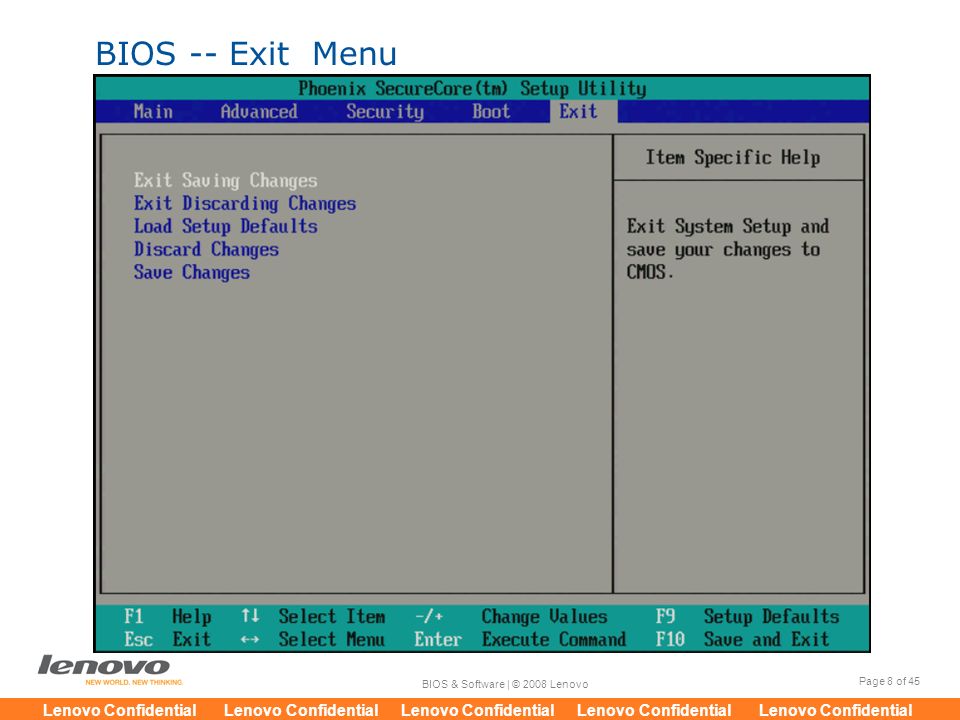Select the Exit tab
Image resolution: width=960 pixels, height=720 pixels.
(579, 111)
